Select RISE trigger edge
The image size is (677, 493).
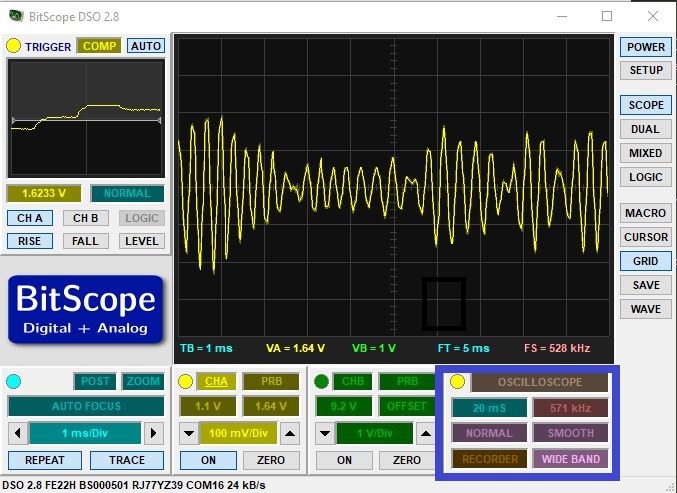[30, 241]
